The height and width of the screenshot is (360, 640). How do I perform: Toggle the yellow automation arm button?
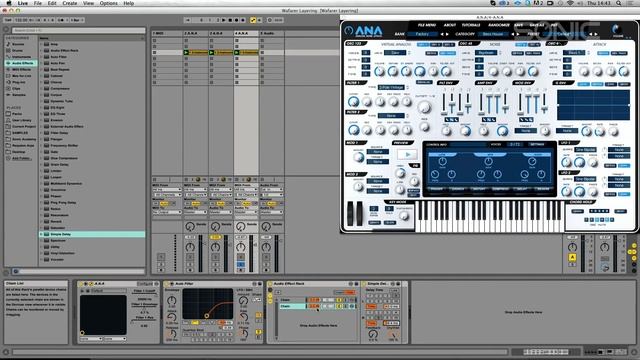pos(253,20)
